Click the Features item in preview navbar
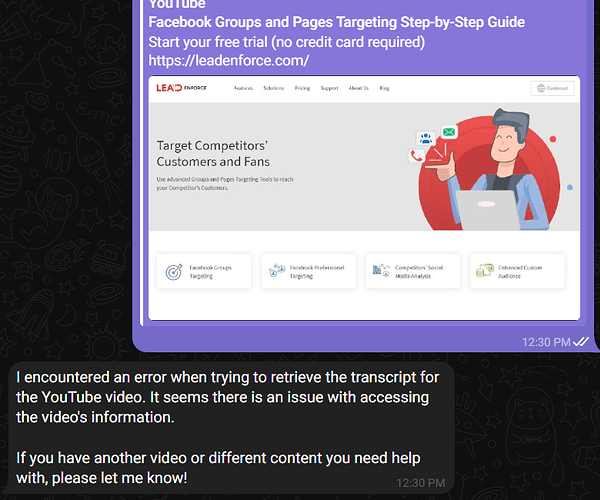This screenshot has height=500, width=600. pos(243,88)
